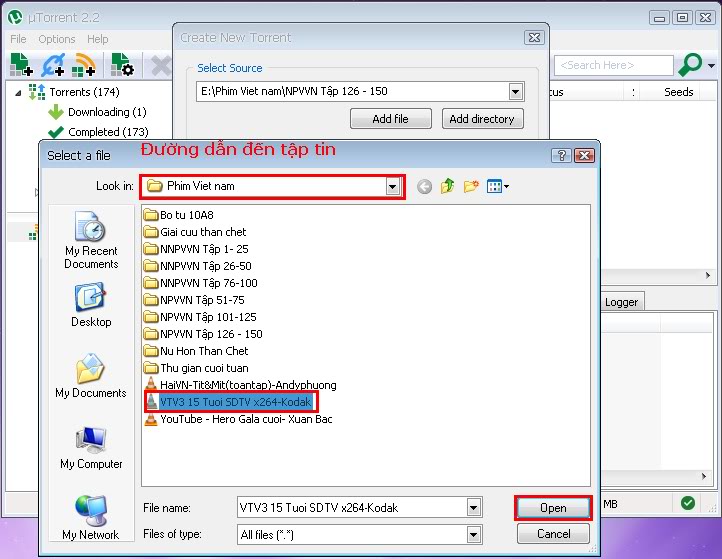Select Completed (173) category

pyautogui.click(x=108, y=132)
